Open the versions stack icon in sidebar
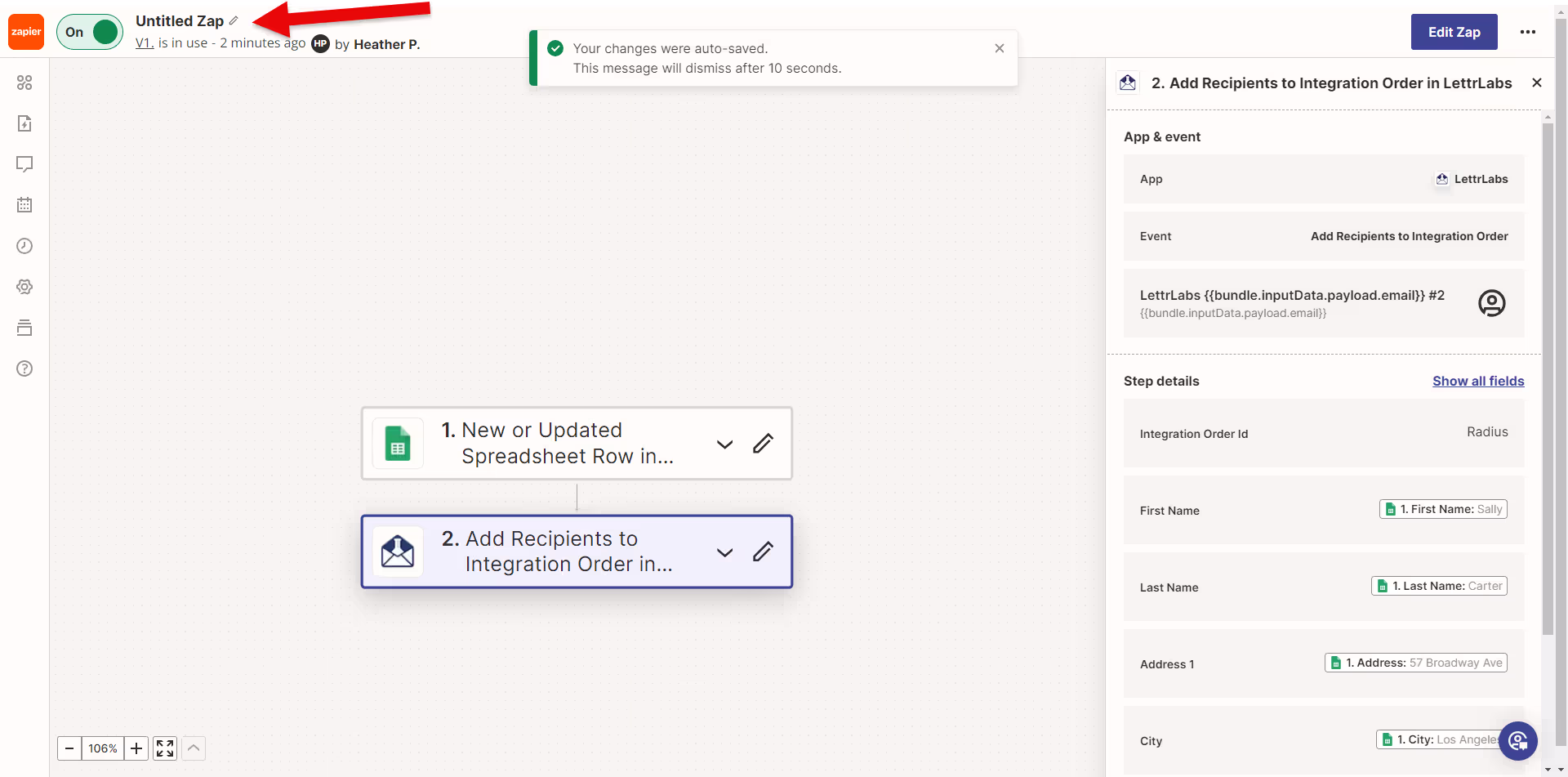This screenshot has height=777, width=1568. pyautogui.click(x=24, y=328)
